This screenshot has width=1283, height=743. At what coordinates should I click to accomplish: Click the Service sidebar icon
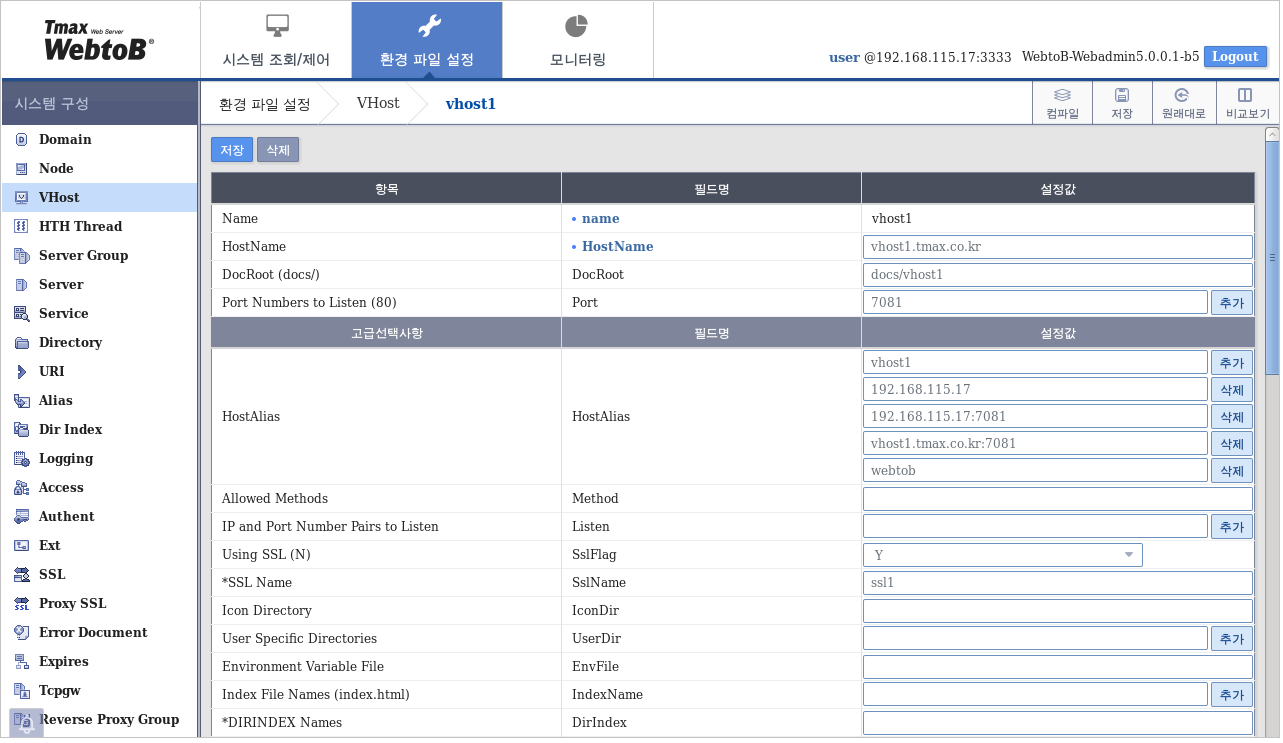pyautogui.click(x=21, y=314)
